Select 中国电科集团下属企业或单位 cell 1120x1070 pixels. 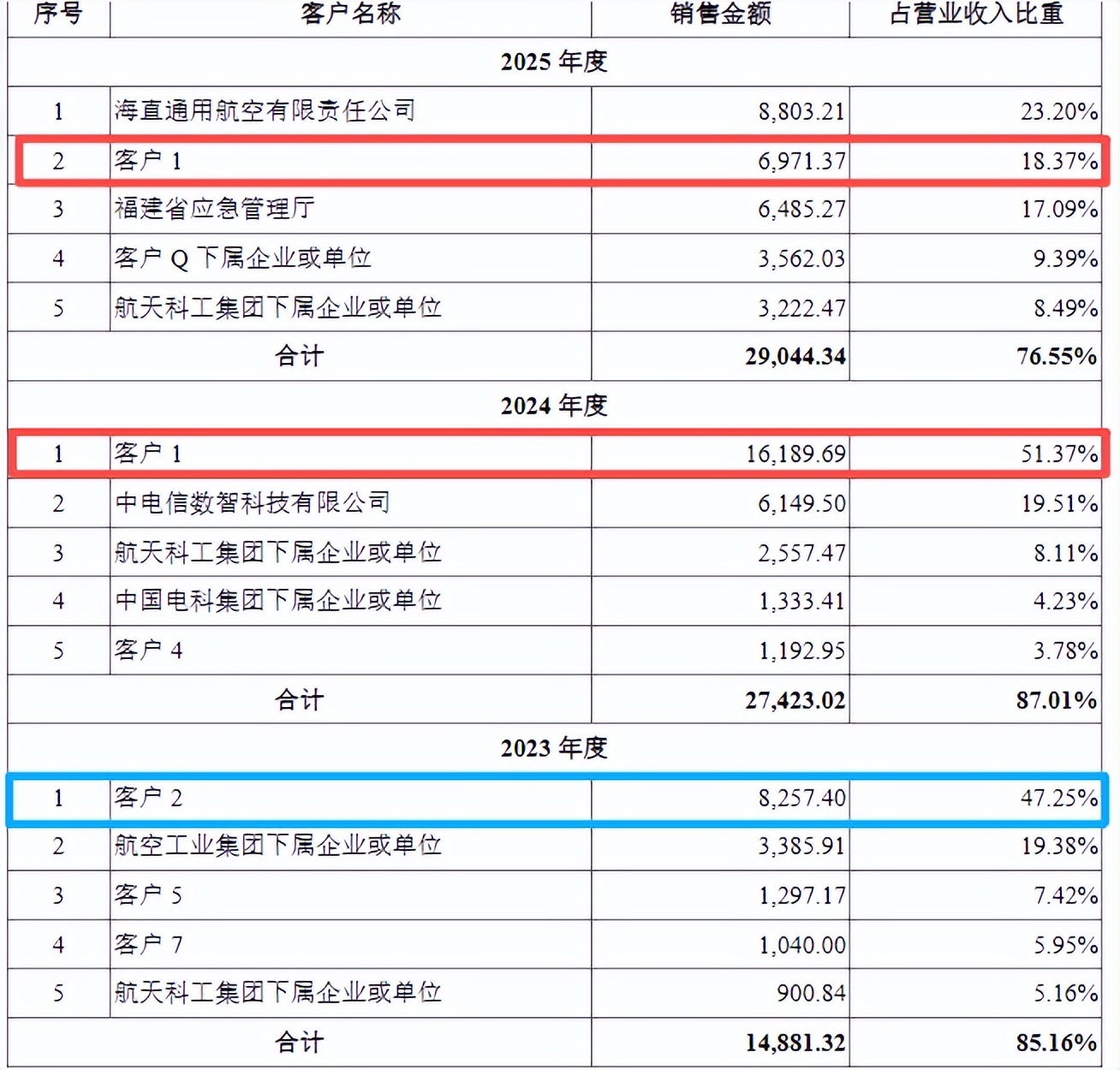278,600
